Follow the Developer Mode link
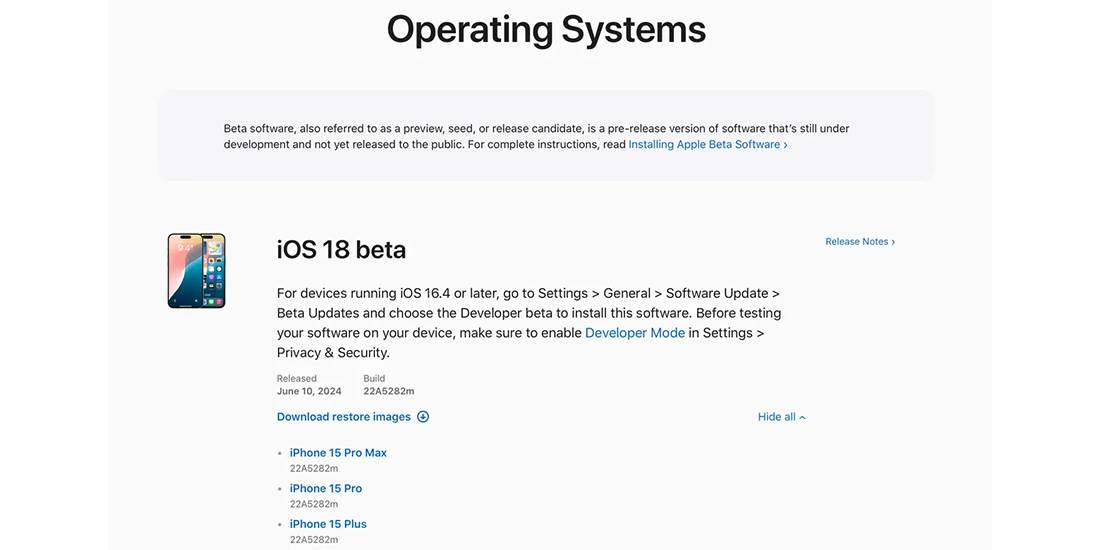Image resolution: width=1100 pixels, height=550 pixels. [x=635, y=333]
